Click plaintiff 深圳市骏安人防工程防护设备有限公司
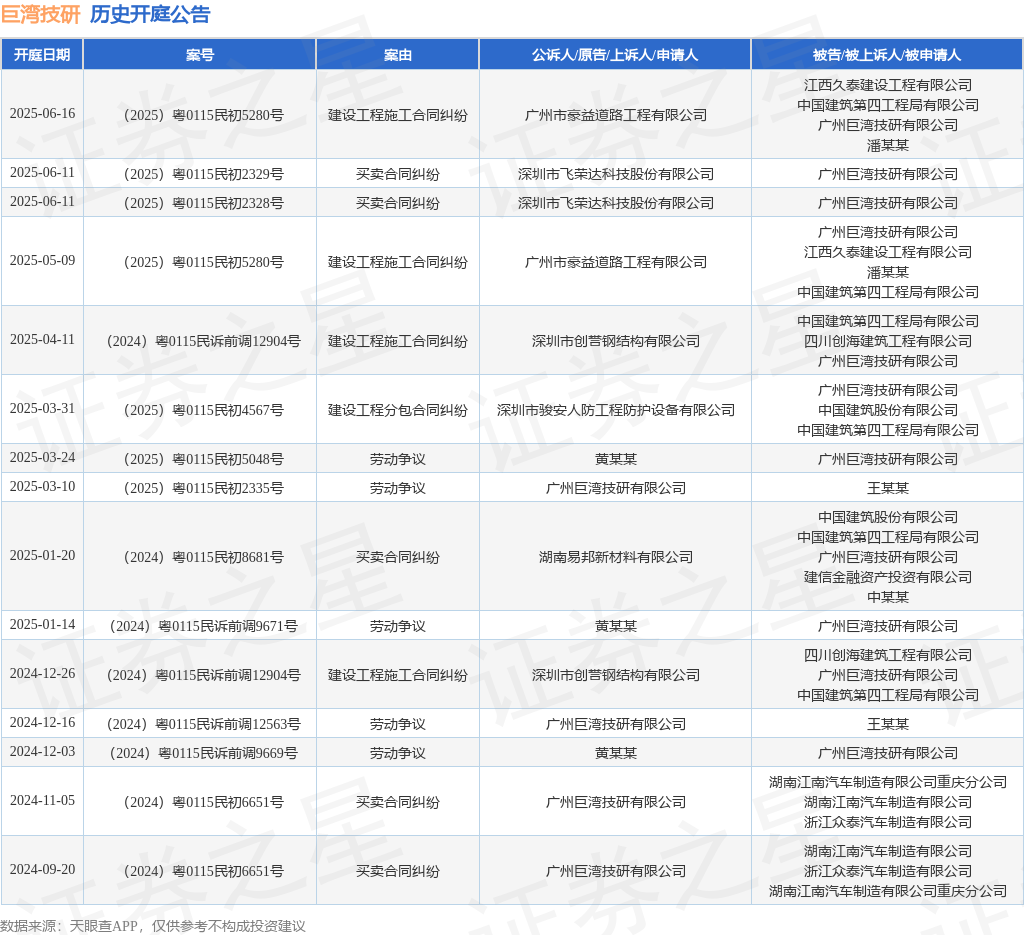 615,410
